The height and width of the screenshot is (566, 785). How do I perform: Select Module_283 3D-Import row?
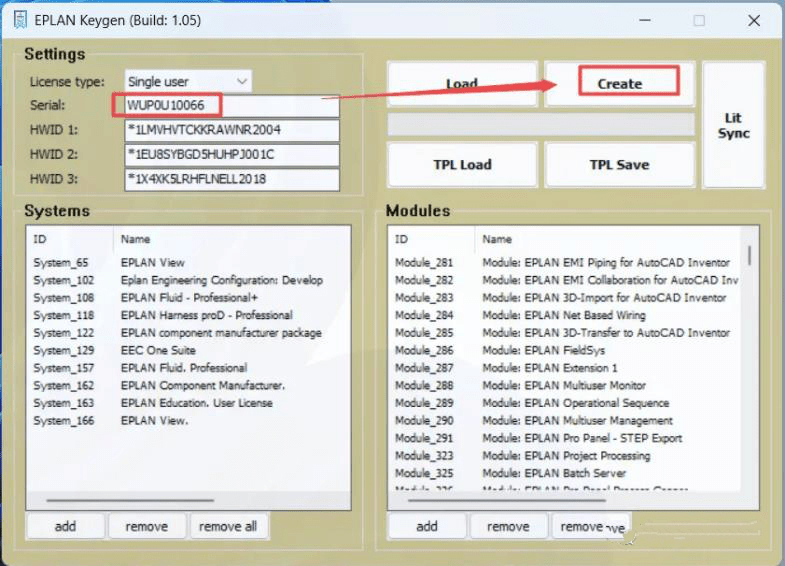[566, 298]
